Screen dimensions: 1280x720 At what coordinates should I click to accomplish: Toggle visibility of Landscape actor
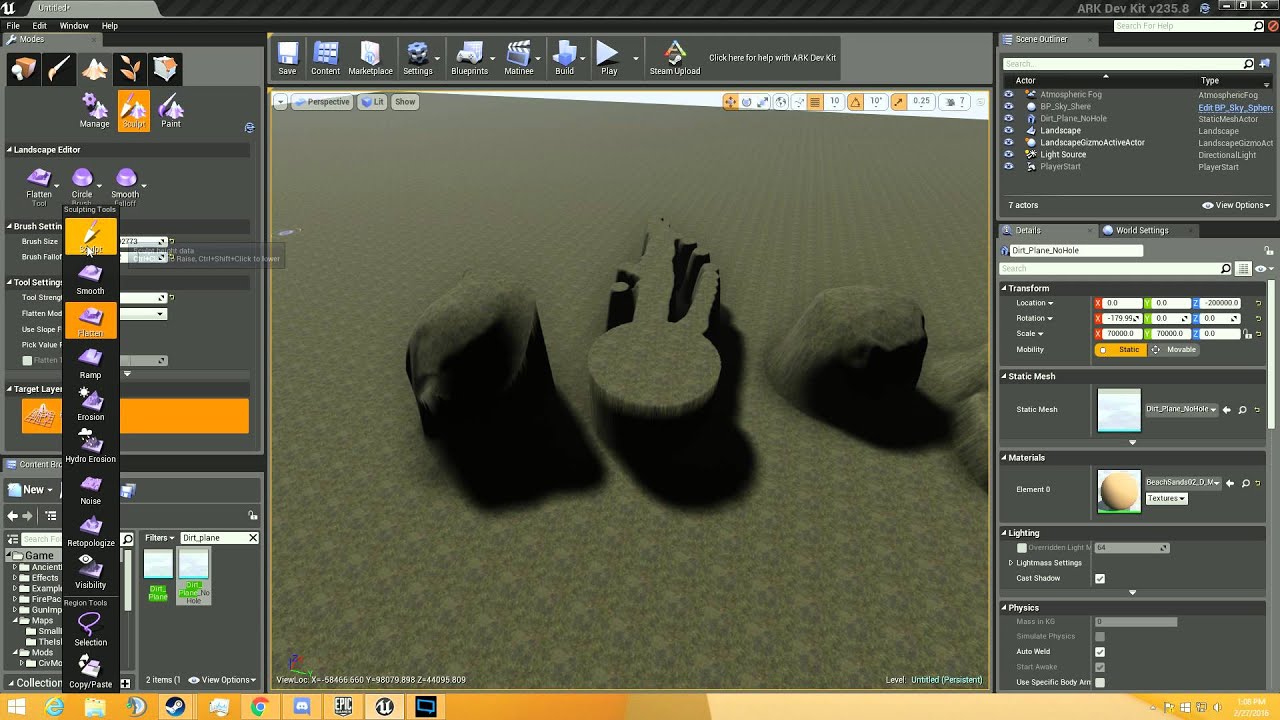click(x=1008, y=131)
